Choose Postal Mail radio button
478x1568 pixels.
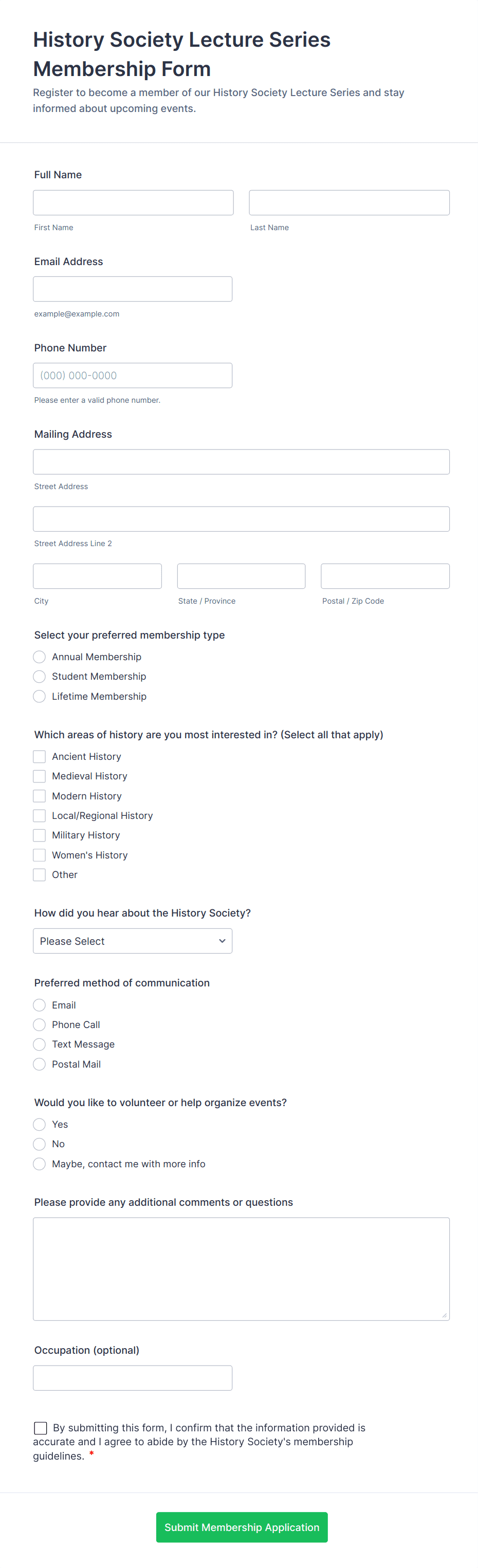click(40, 1064)
